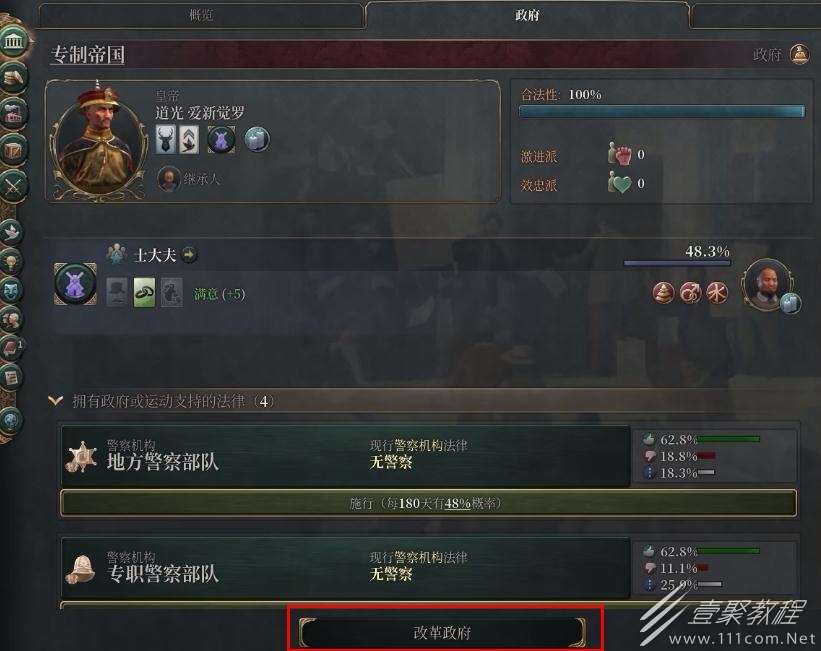
Task: Click the 政府 pawn icon at top right
Action: (x=799, y=54)
